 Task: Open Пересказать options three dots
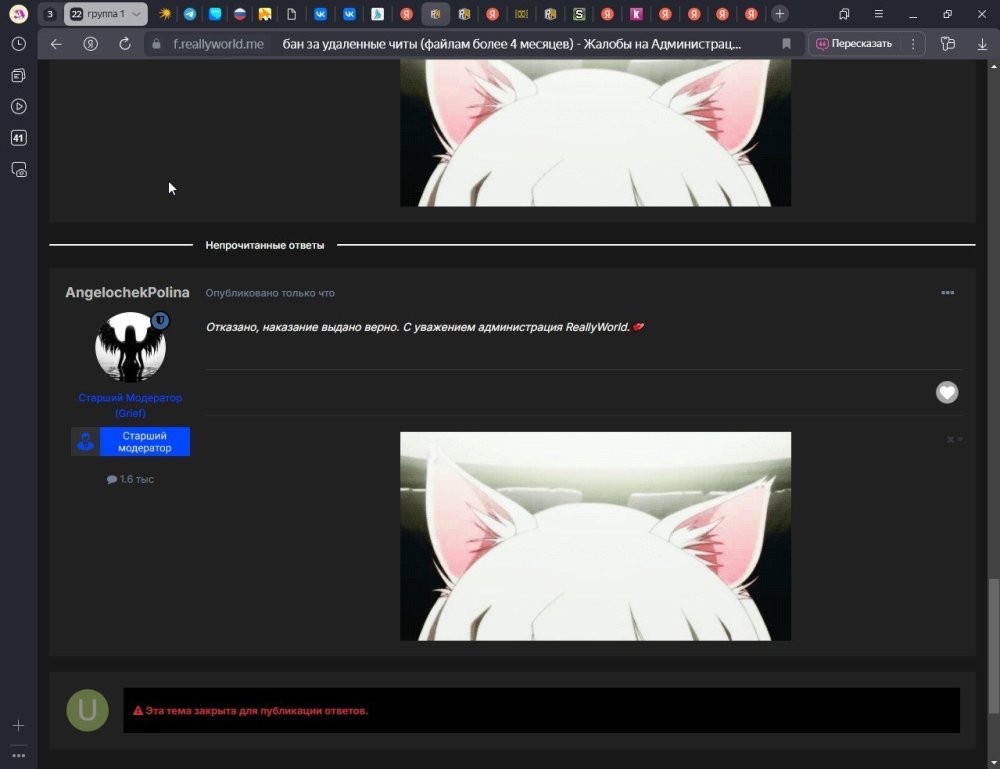pyautogui.click(x=913, y=44)
